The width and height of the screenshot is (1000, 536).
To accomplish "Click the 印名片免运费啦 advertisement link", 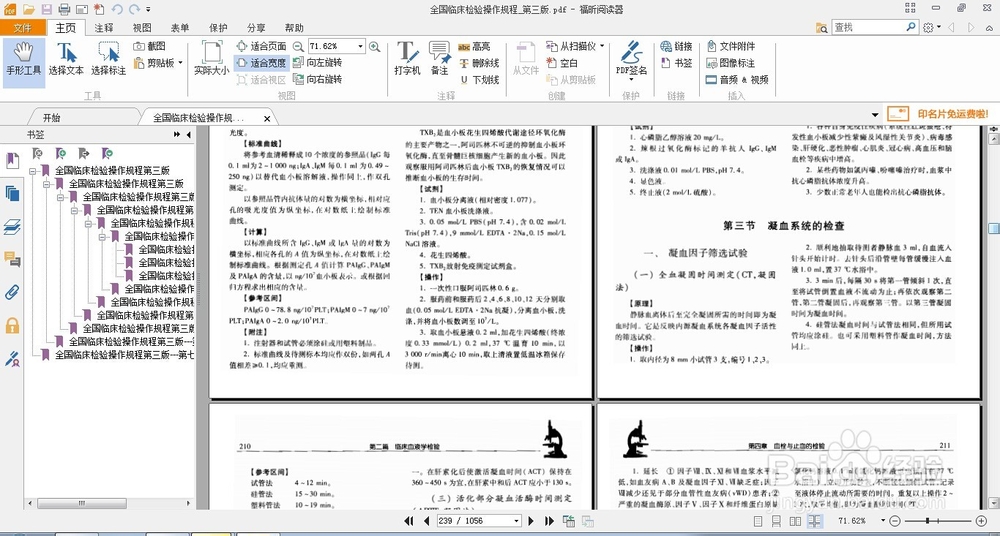I will tap(953, 114).
